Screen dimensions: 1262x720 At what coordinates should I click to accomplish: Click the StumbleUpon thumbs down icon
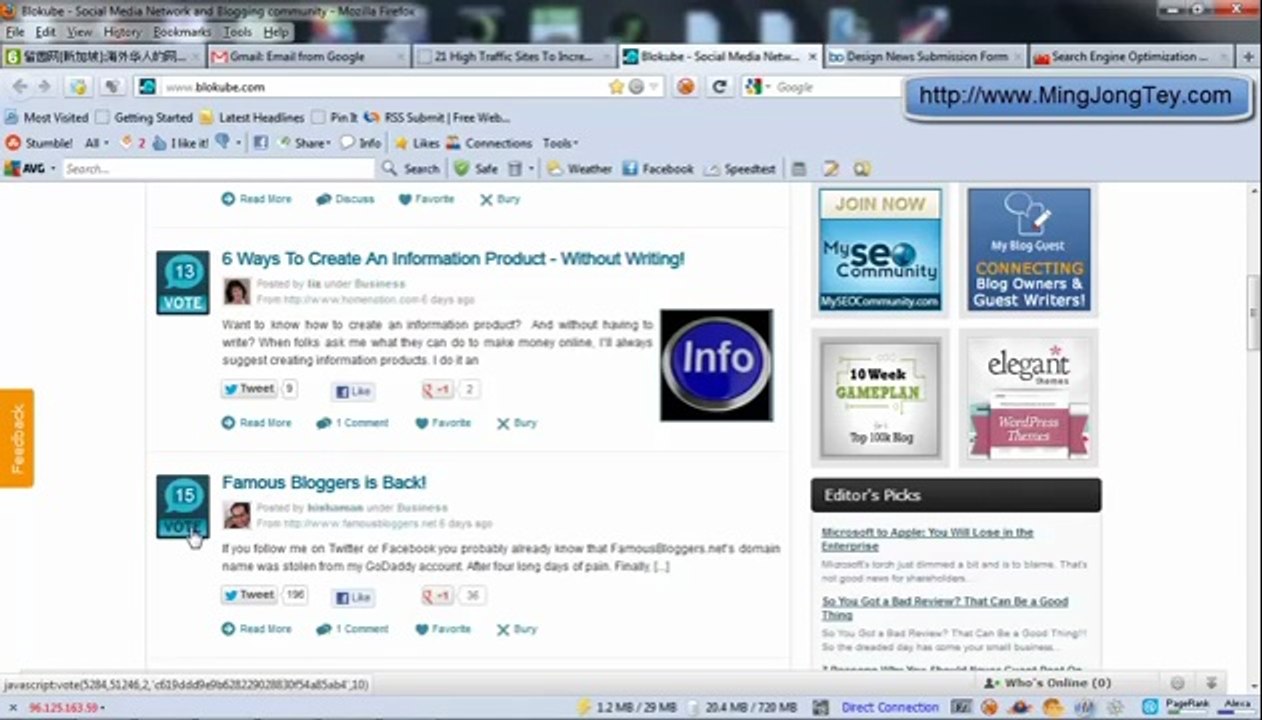(222, 143)
